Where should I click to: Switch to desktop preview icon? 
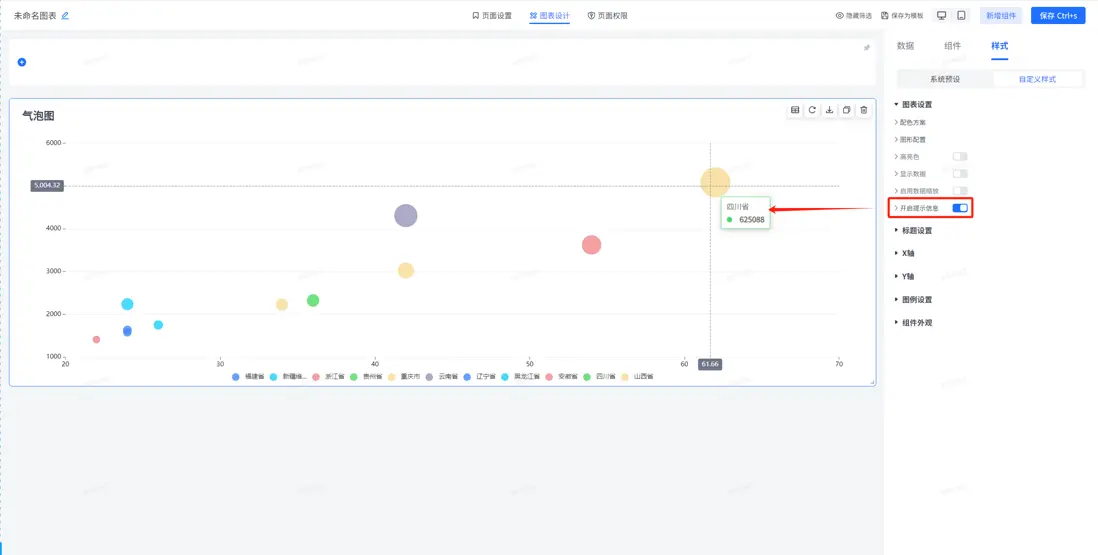pyautogui.click(x=942, y=15)
